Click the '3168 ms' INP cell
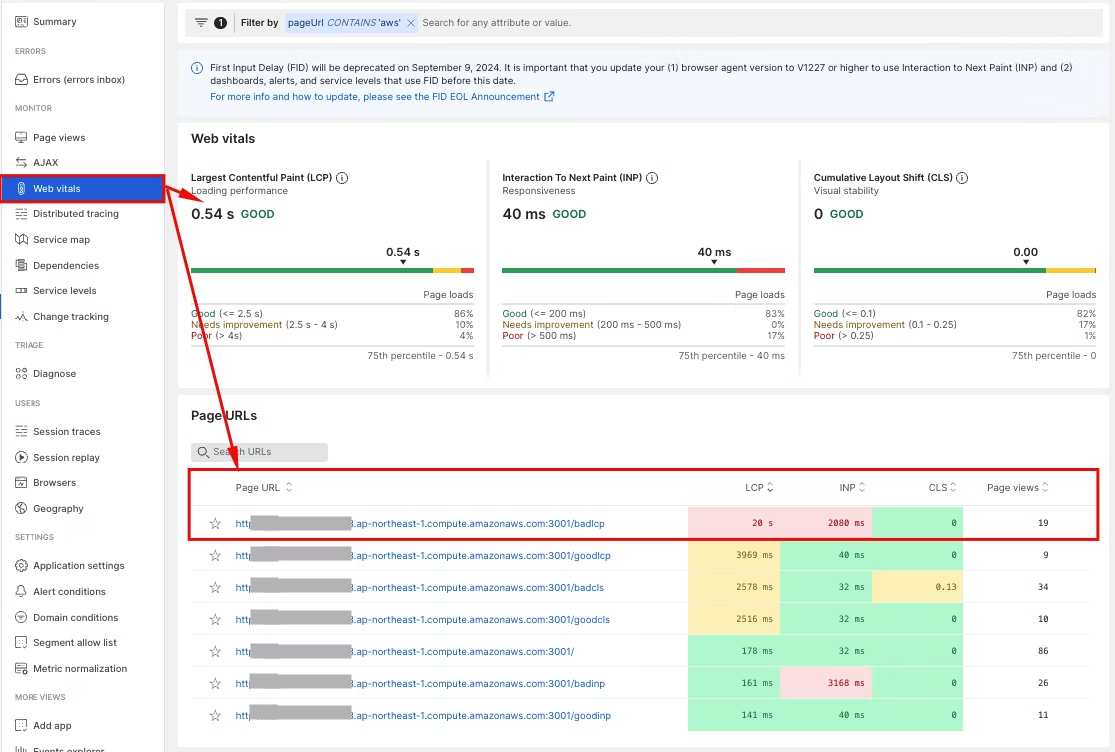 (x=826, y=683)
